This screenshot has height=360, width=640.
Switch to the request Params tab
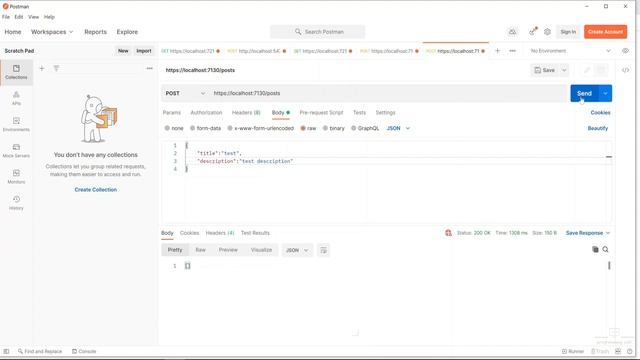pyautogui.click(x=171, y=112)
